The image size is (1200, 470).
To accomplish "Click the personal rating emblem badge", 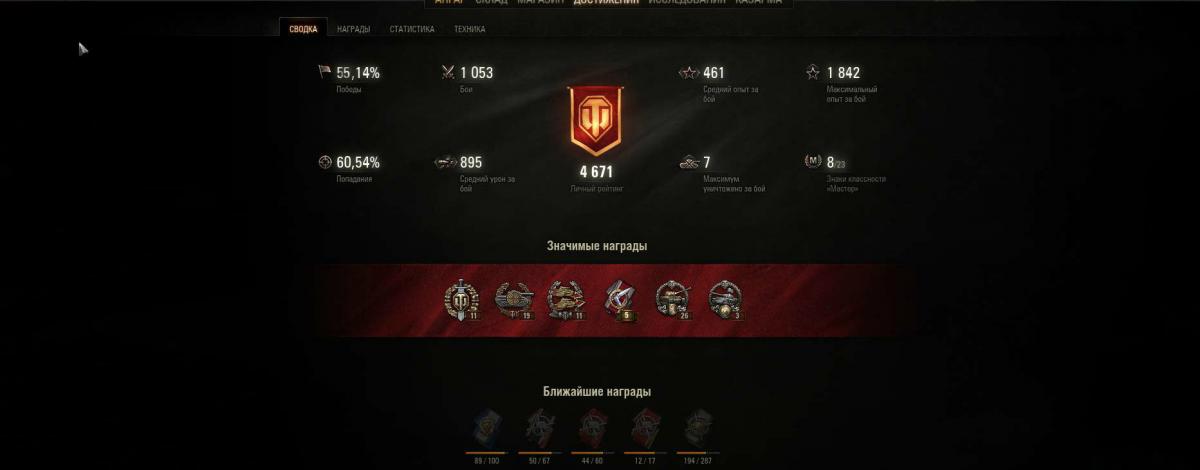I will coord(596,122).
